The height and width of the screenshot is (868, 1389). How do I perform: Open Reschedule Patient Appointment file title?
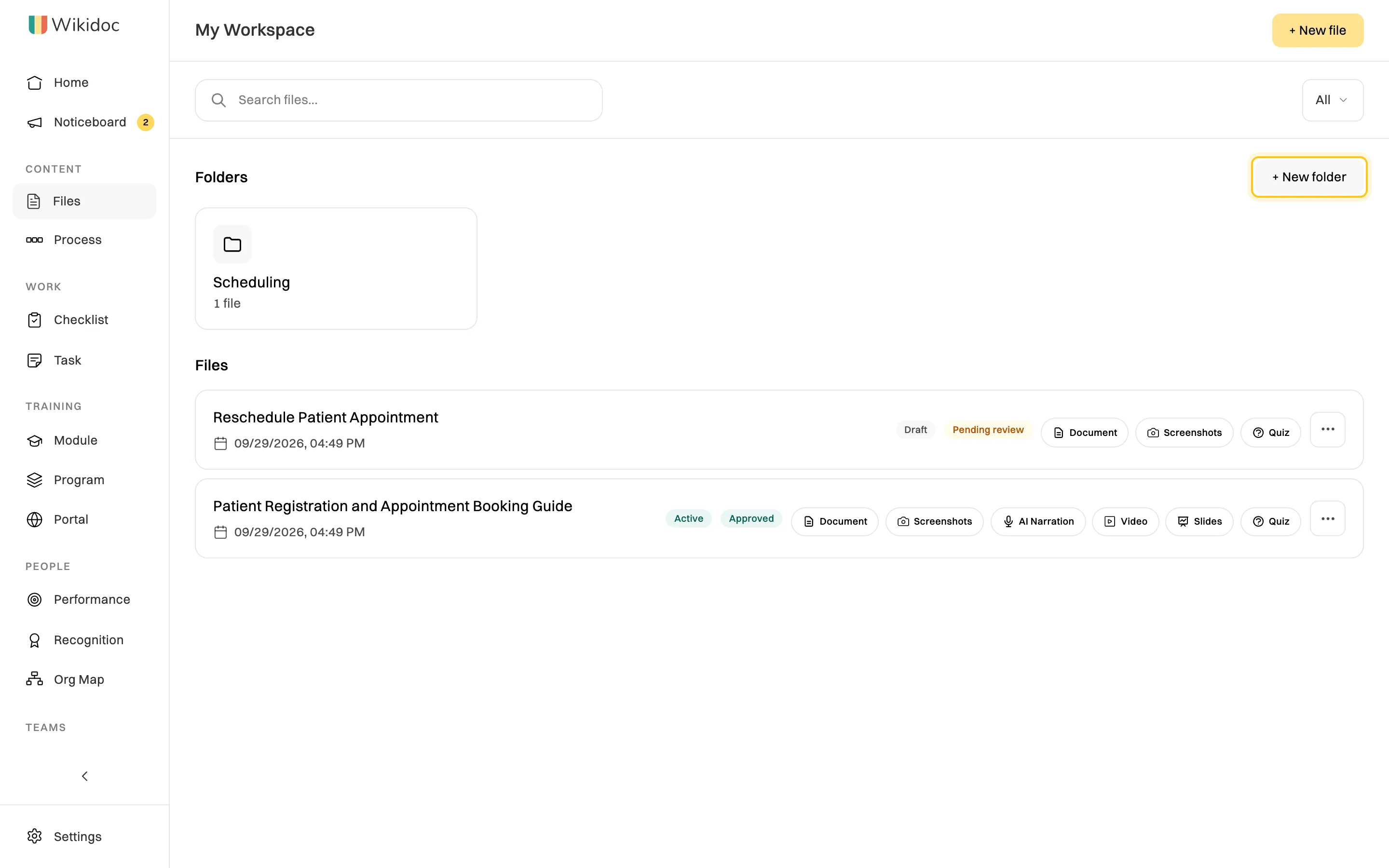(326, 417)
